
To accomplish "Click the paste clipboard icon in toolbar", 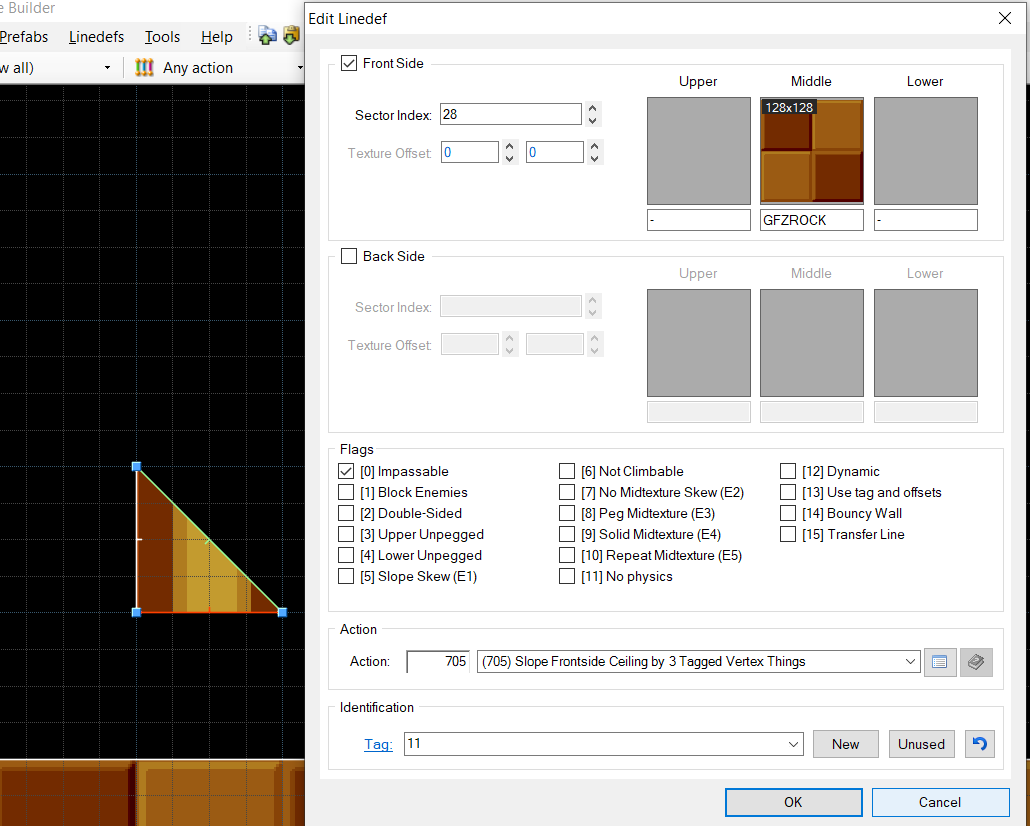I will (291, 36).
